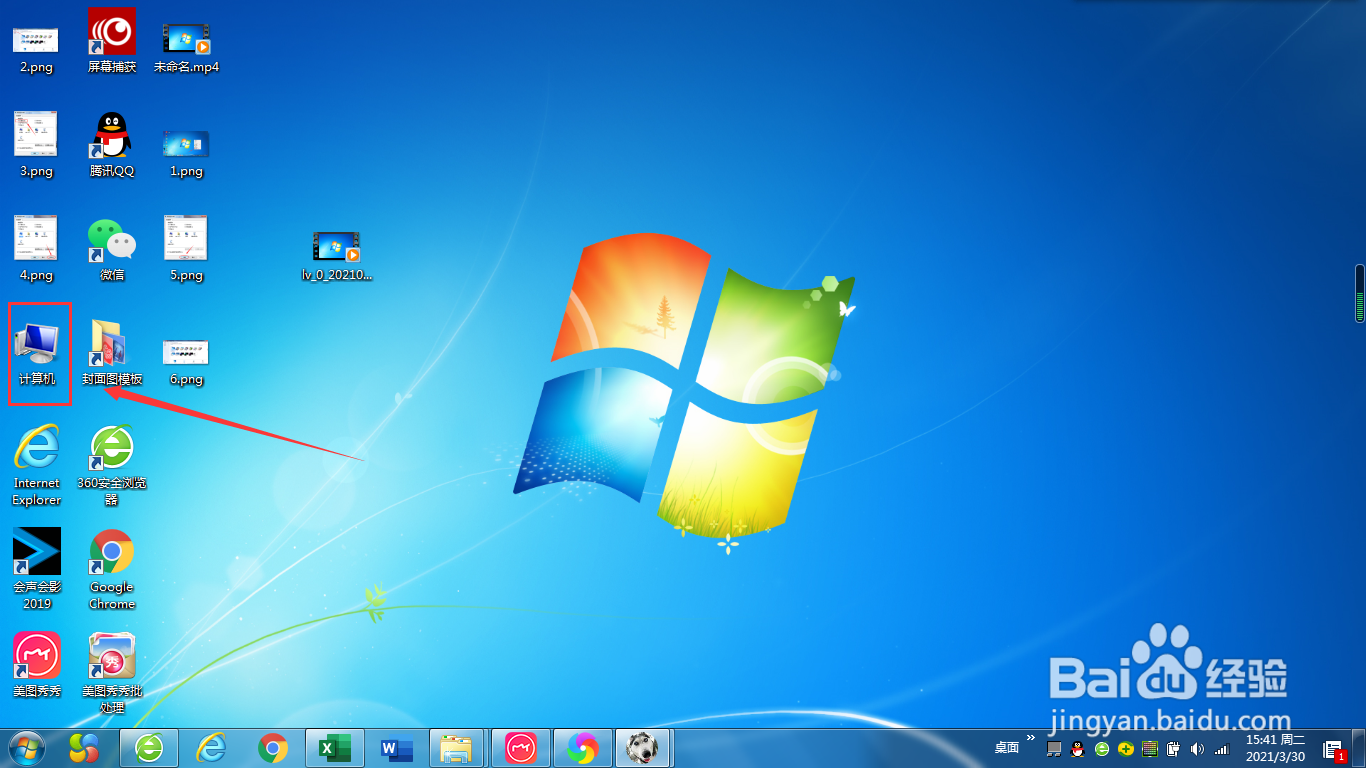Select the 屏幕捕获 shortcut icon
Image resolution: width=1366 pixels, height=768 pixels.
112,42
